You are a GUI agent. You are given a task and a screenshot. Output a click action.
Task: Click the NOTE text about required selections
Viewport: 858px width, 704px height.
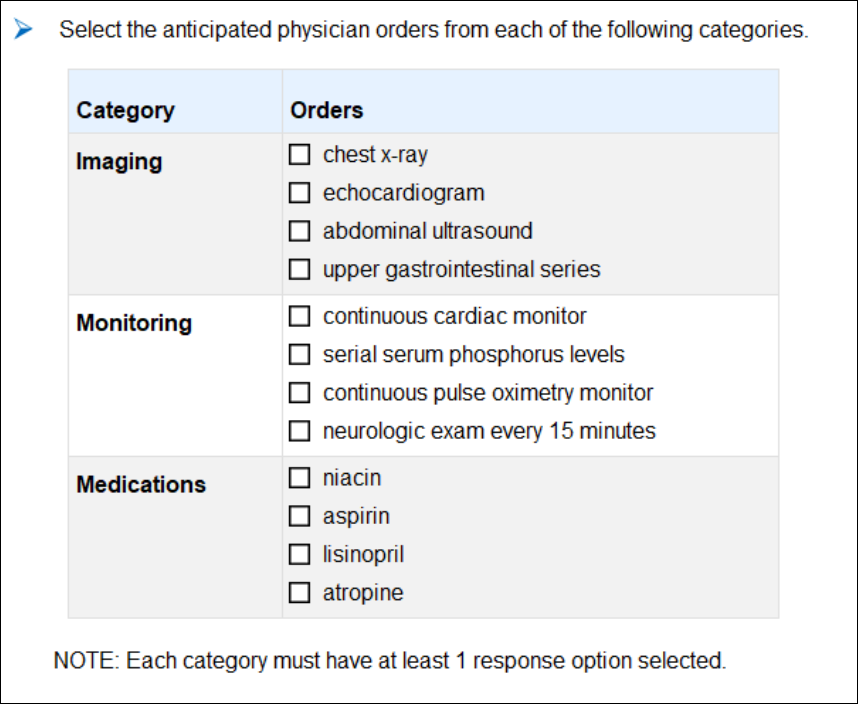(389, 661)
